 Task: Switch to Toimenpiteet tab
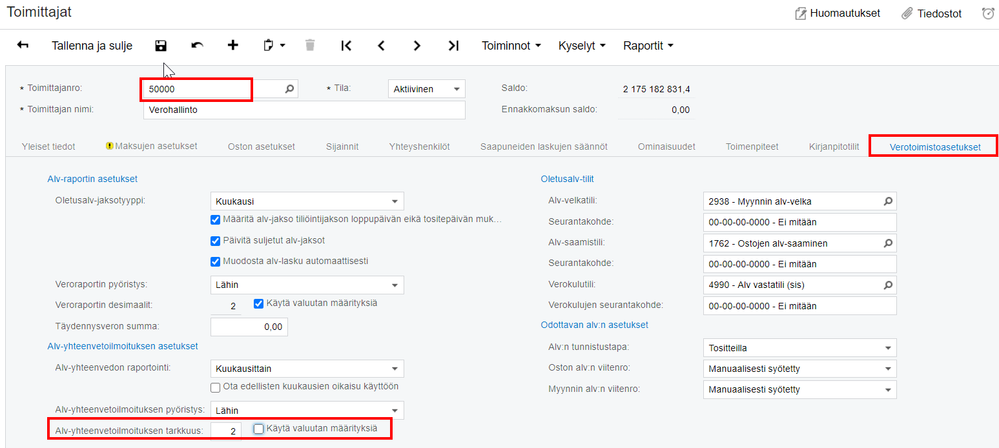(x=752, y=147)
